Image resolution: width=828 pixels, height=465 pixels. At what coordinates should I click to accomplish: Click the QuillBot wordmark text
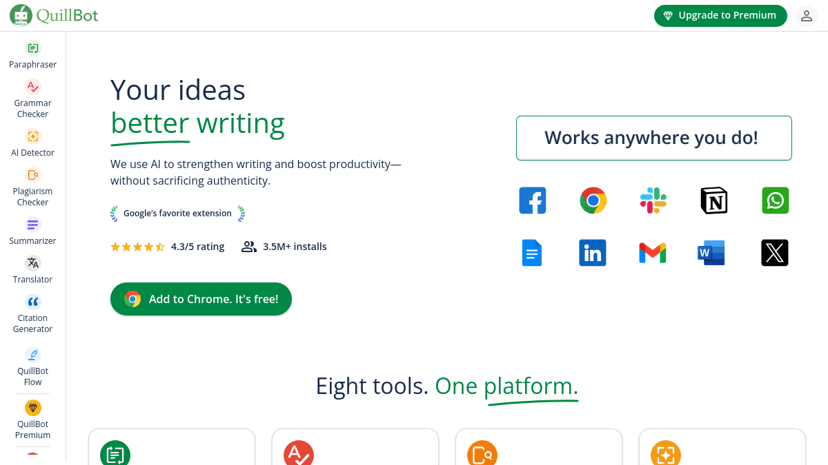67,15
